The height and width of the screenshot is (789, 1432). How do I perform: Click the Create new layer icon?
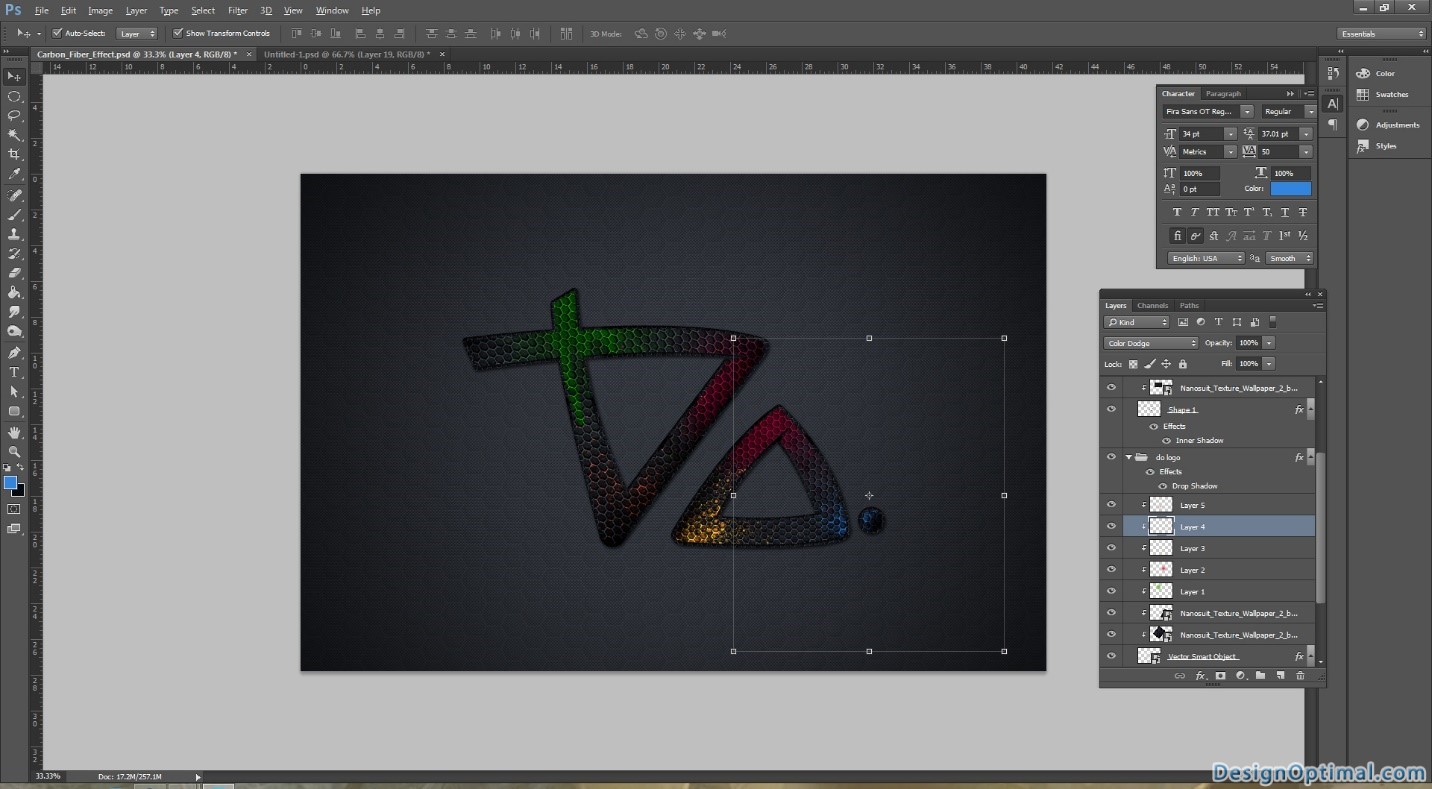pyautogui.click(x=1280, y=676)
